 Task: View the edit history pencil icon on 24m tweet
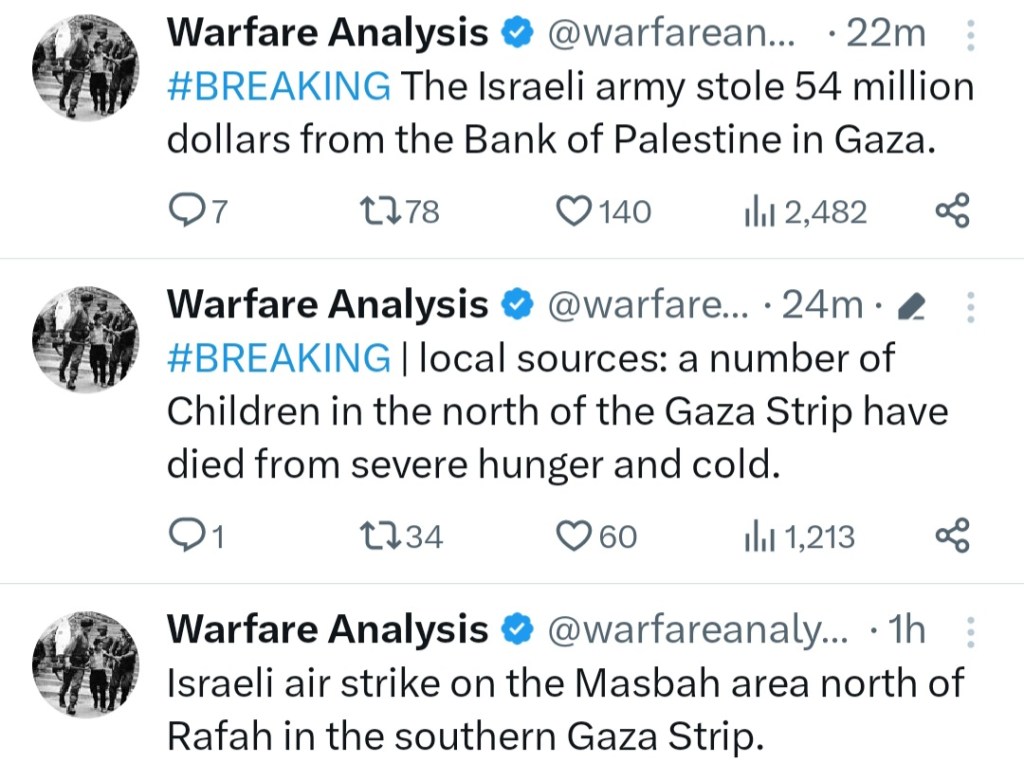click(911, 307)
